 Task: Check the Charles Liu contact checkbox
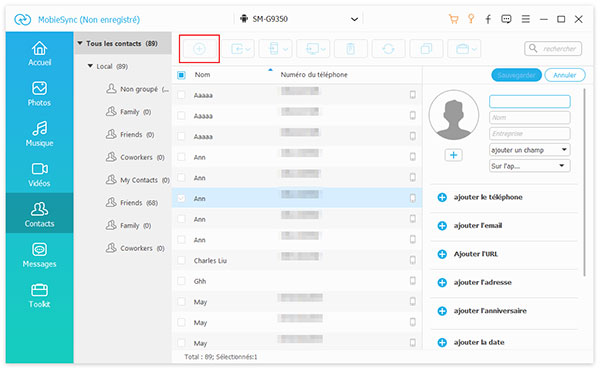[181, 260]
